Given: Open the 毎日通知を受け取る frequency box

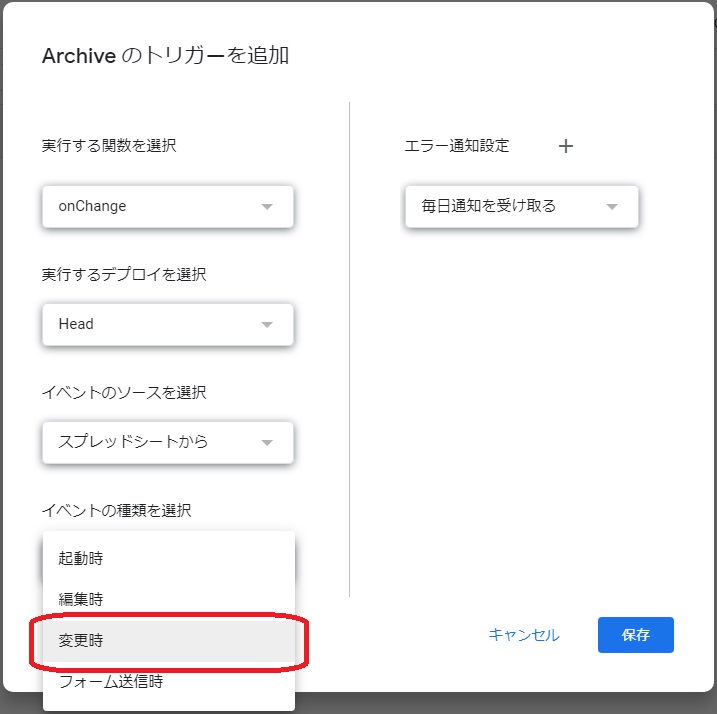Looking at the screenshot, I should click(522, 207).
